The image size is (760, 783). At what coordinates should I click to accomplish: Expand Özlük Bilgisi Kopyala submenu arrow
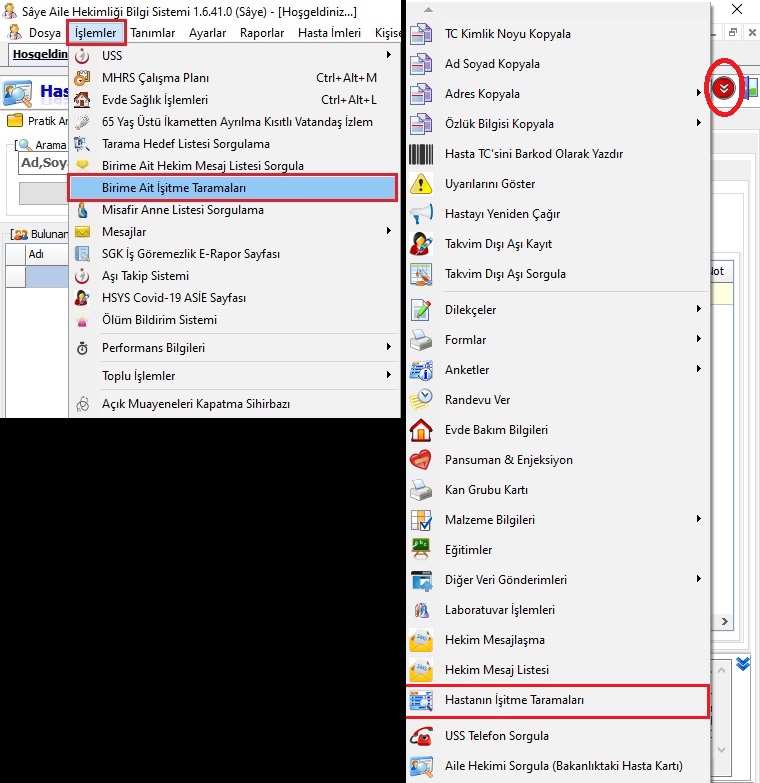(x=699, y=123)
